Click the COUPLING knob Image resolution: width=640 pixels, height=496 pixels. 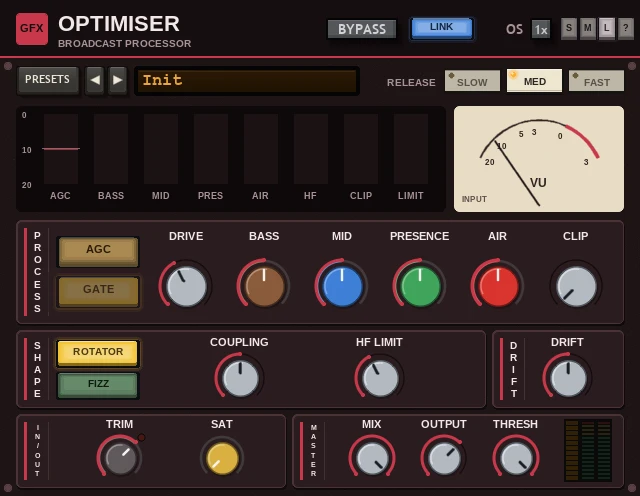tap(240, 378)
